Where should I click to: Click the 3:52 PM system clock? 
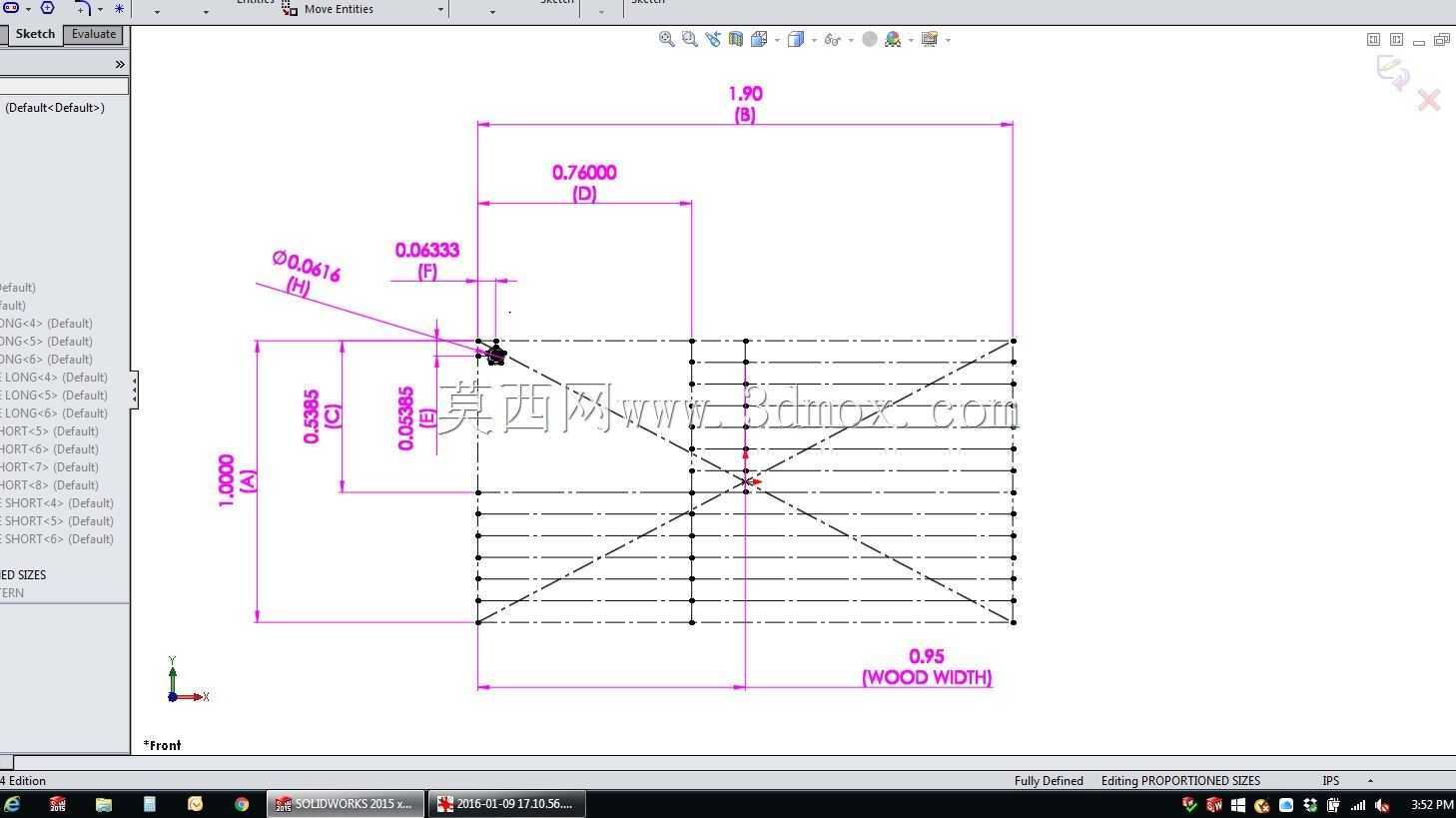click(x=1432, y=805)
